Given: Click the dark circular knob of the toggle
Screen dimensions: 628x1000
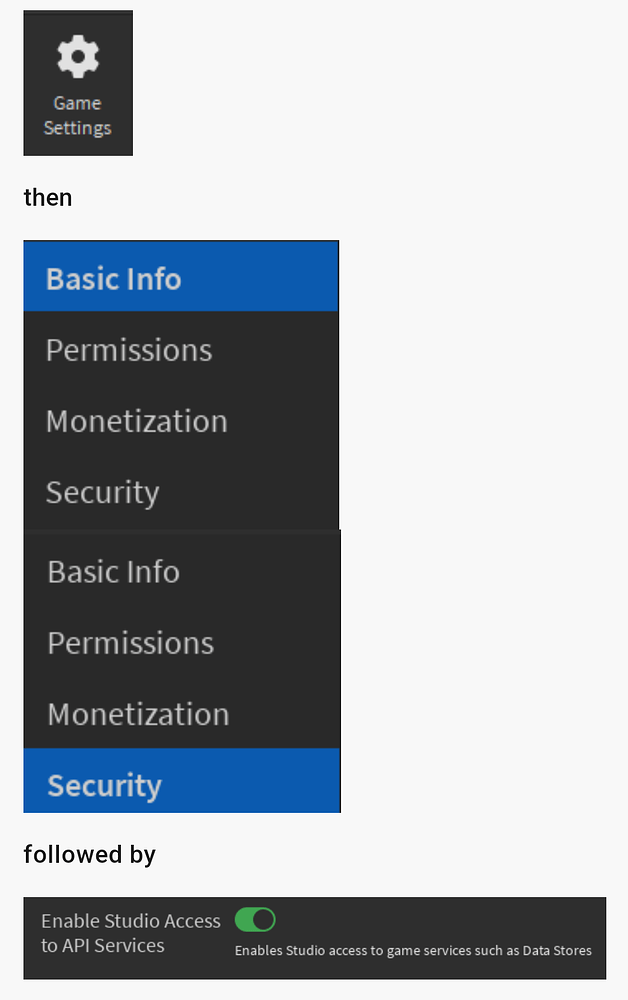Looking at the screenshot, I should tap(264, 920).
